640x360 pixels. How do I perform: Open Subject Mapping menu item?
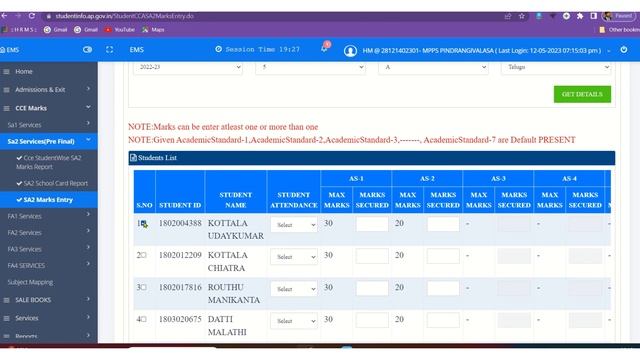tap(30, 282)
